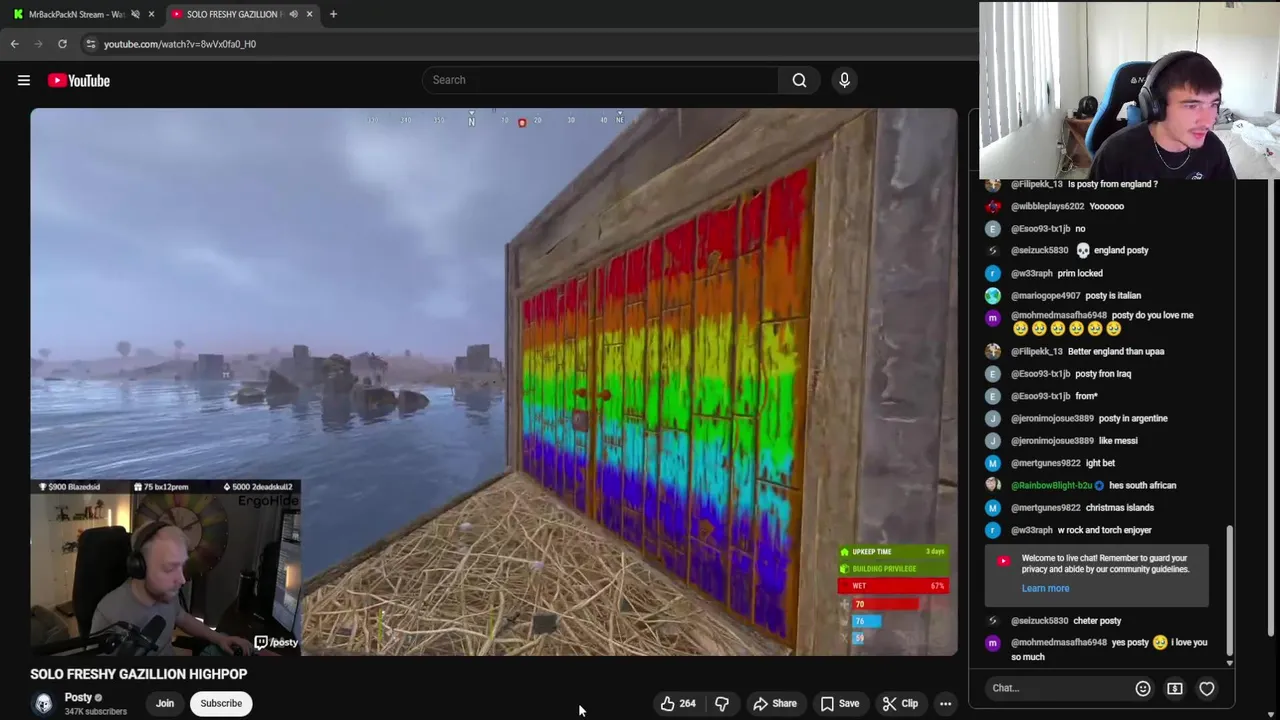Unmute the MrBackPackN Stream tab audio
The image size is (1280, 720).
pyautogui.click(x=135, y=14)
